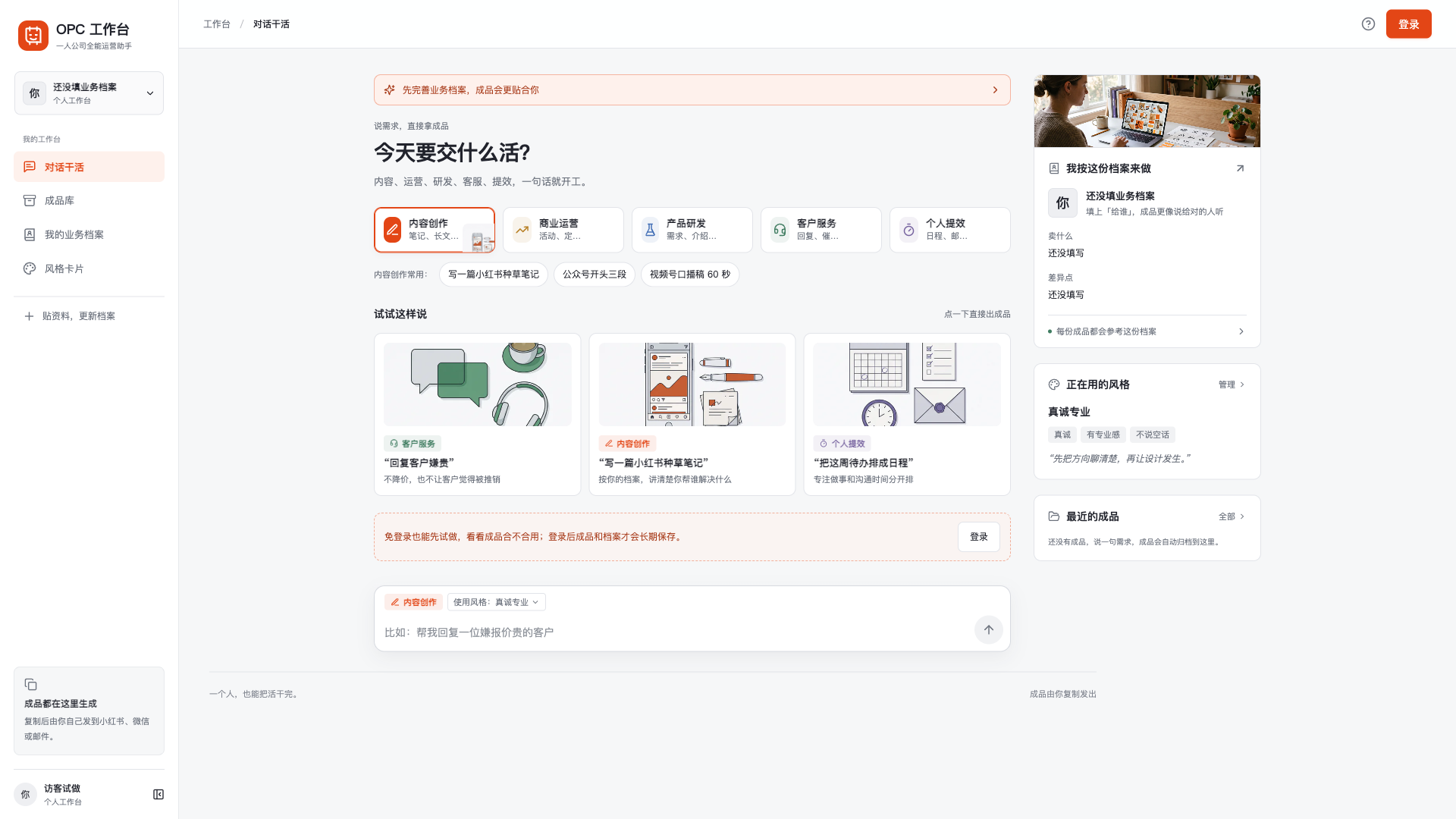Viewport: 1456px width, 819px height.
Task: Open the “把这周待办排成日程” example card
Action: pyautogui.click(x=907, y=415)
